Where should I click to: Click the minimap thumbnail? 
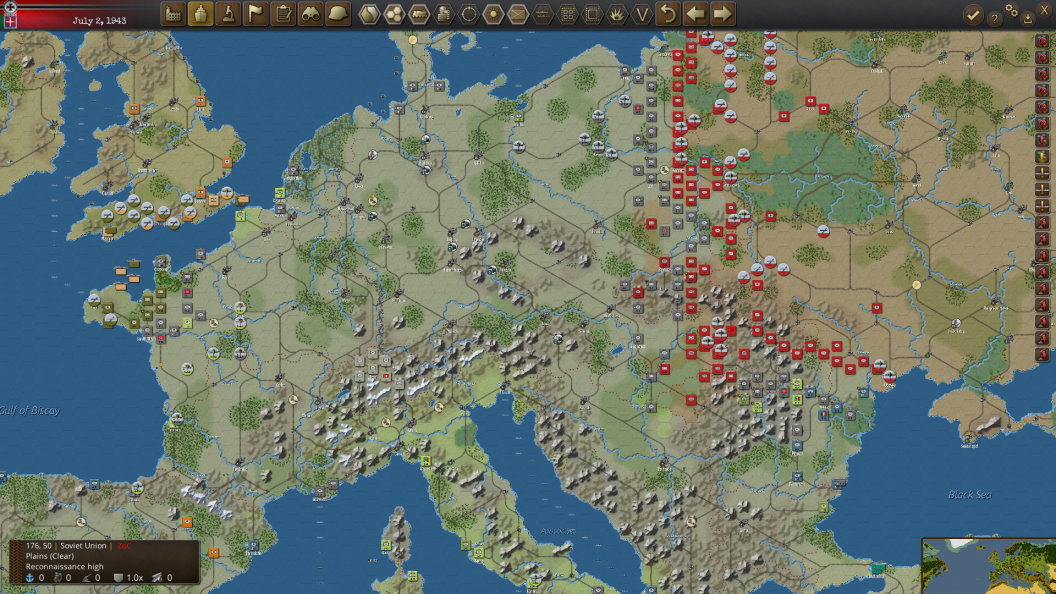[x=989, y=566]
